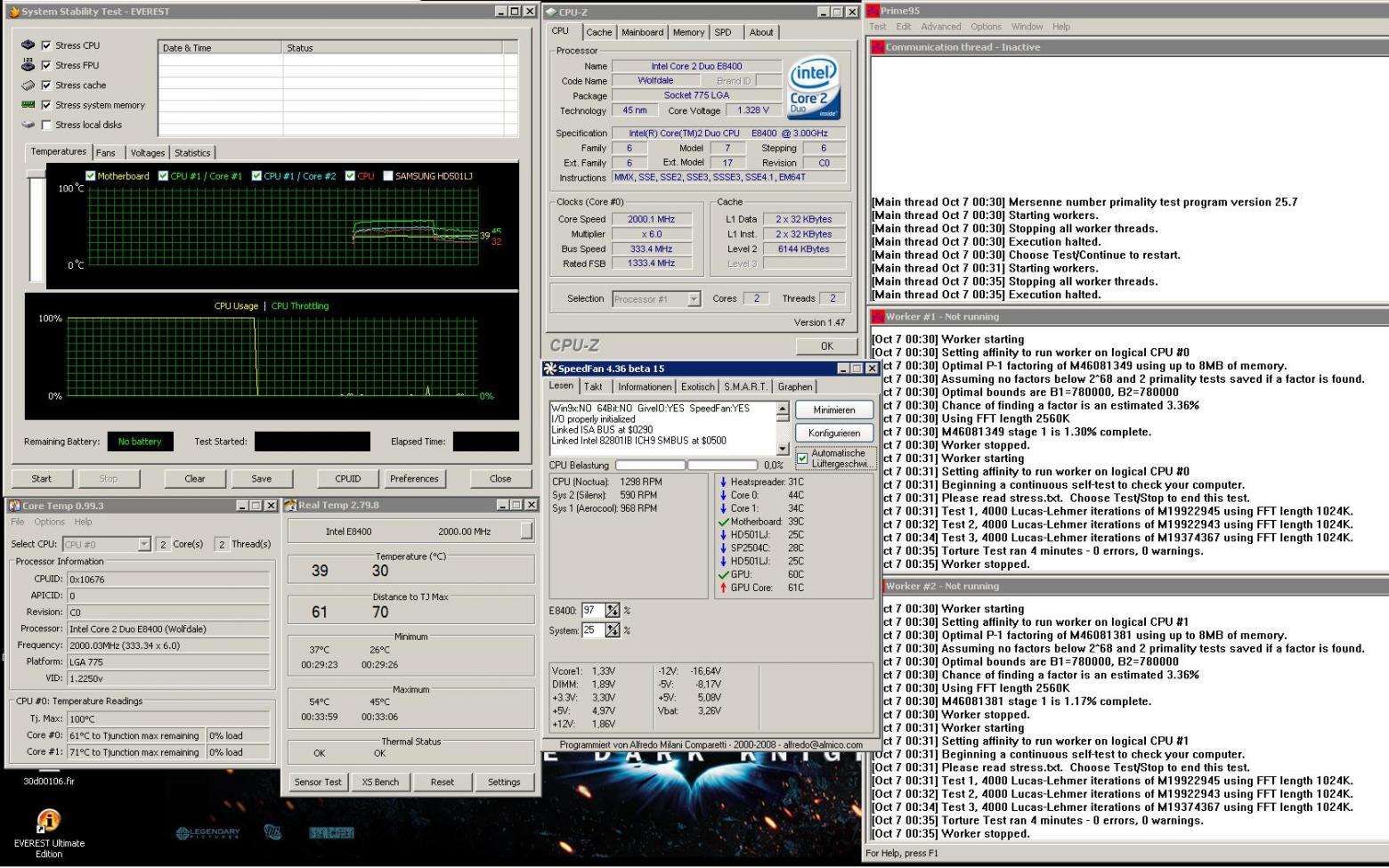The height and width of the screenshot is (868, 1389).
Task: Switch to the Voltages tab in EVEREST
Action: [148, 153]
